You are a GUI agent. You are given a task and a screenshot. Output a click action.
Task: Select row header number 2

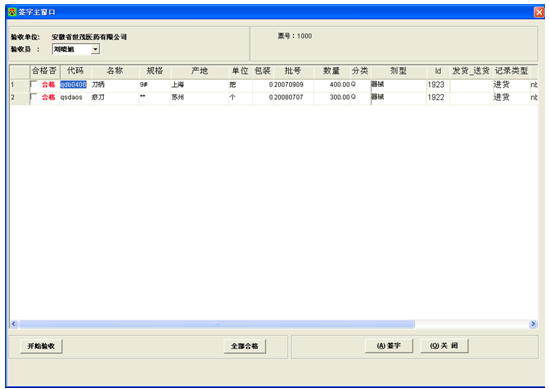pos(20,97)
